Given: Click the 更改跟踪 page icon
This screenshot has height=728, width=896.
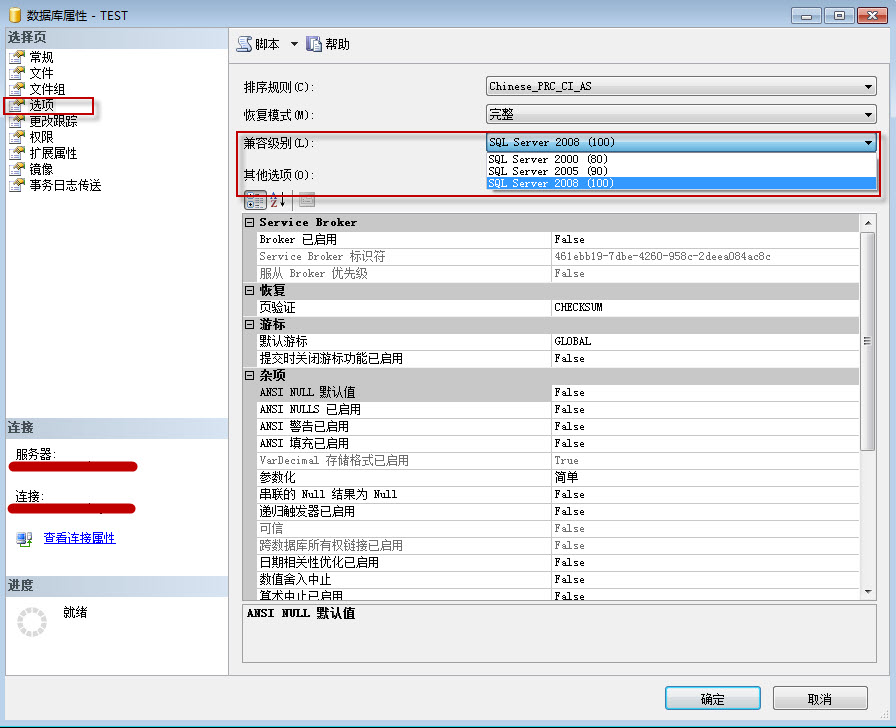Looking at the screenshot, I should pyautogui.click(x=18, y=121).
